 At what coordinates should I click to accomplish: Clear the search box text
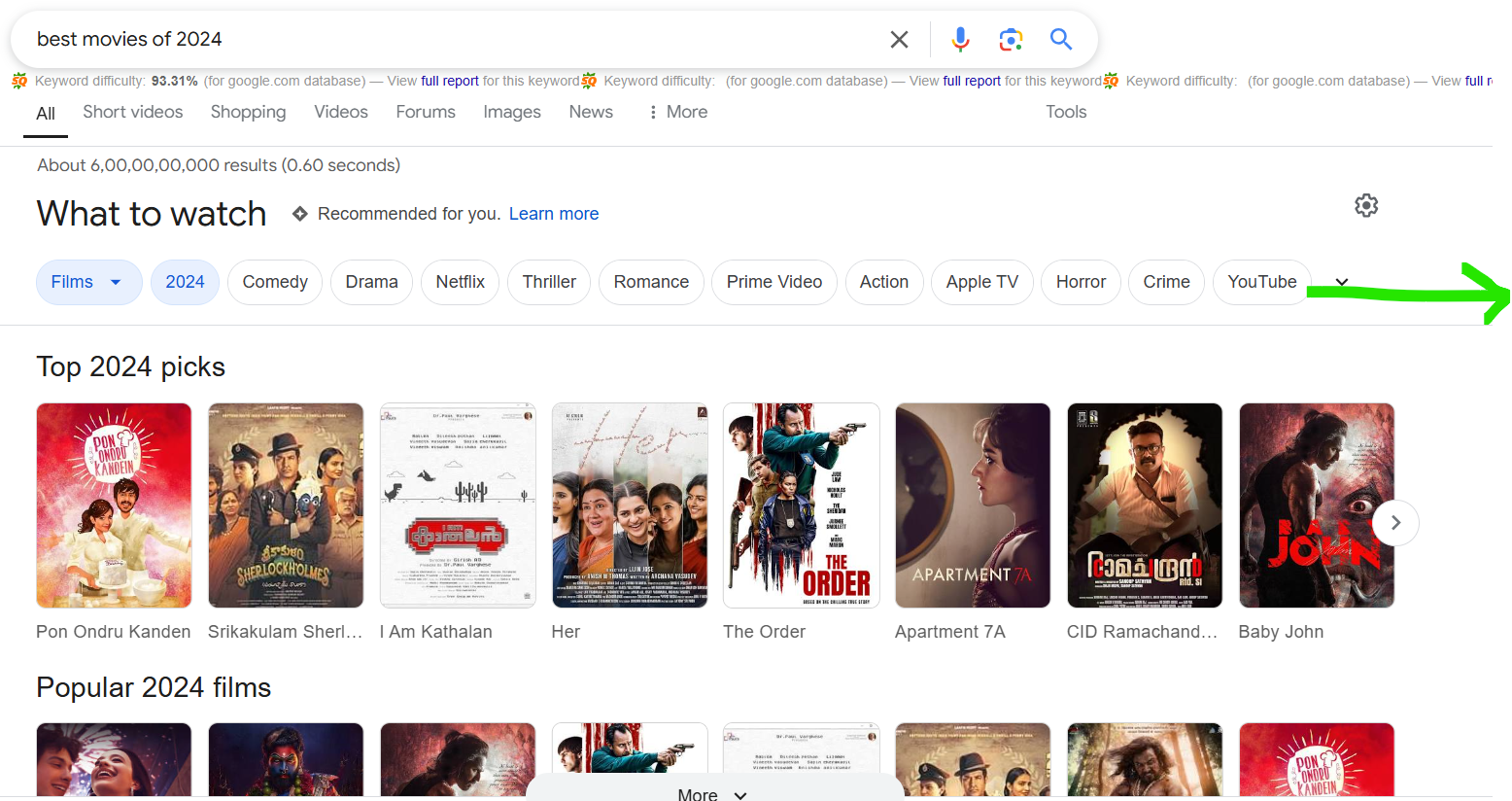(x=899, y=39)
